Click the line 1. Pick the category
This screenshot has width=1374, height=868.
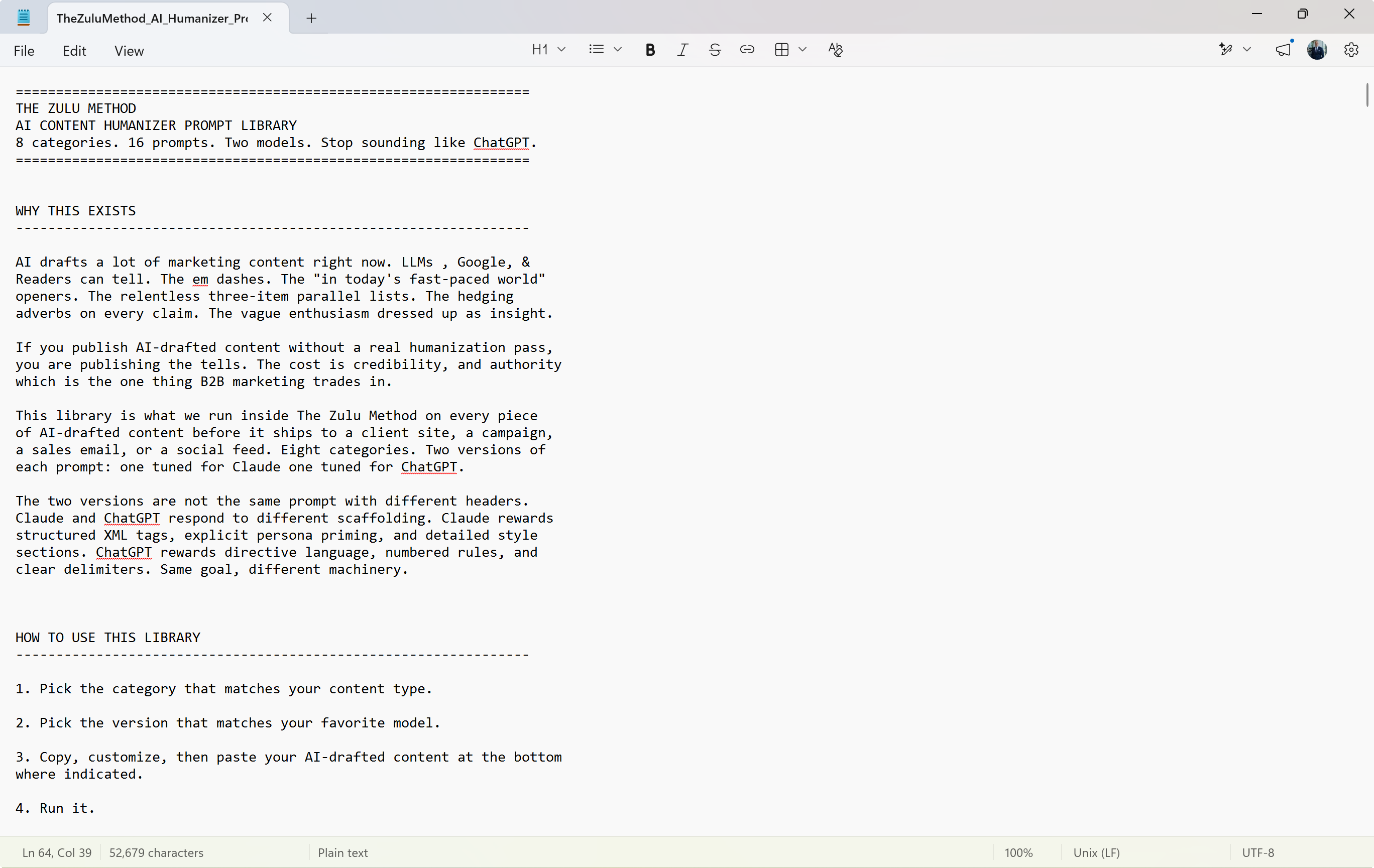(x=223, y=689)
